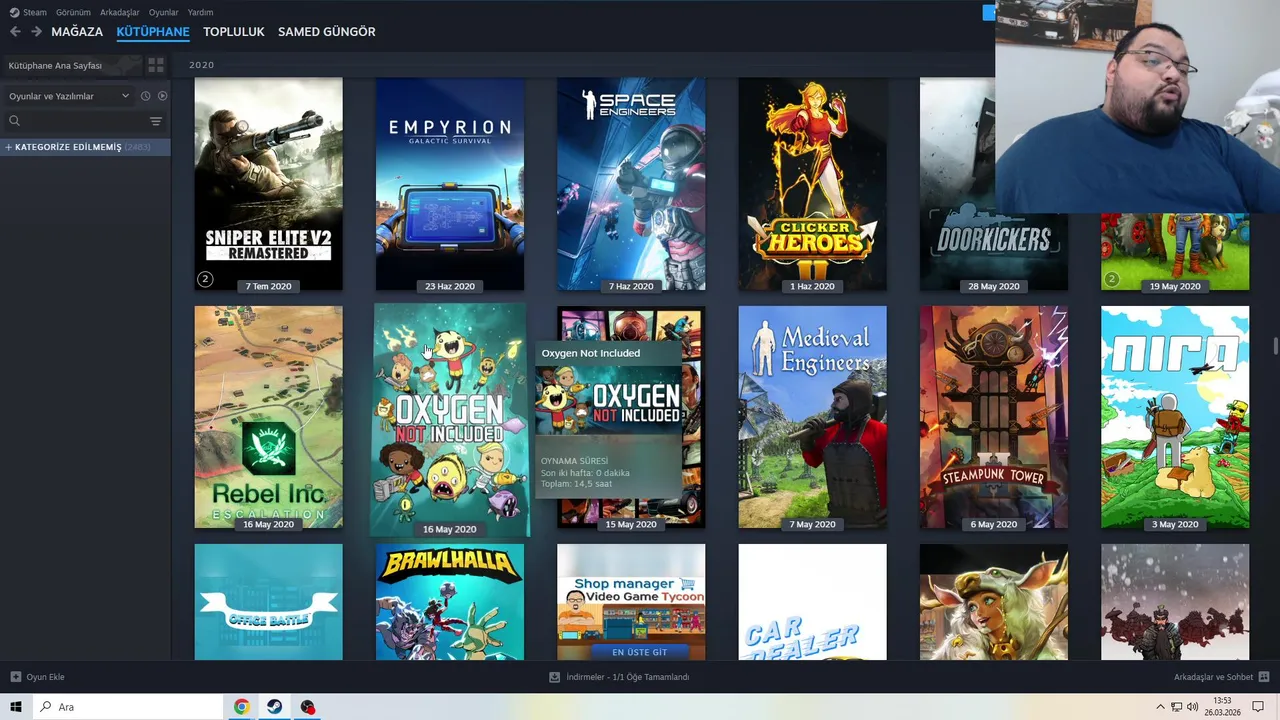This screenshot has width=1280, height=720.
Task: Open Oxygen Not Included game tile
Action: pos(450,420)
